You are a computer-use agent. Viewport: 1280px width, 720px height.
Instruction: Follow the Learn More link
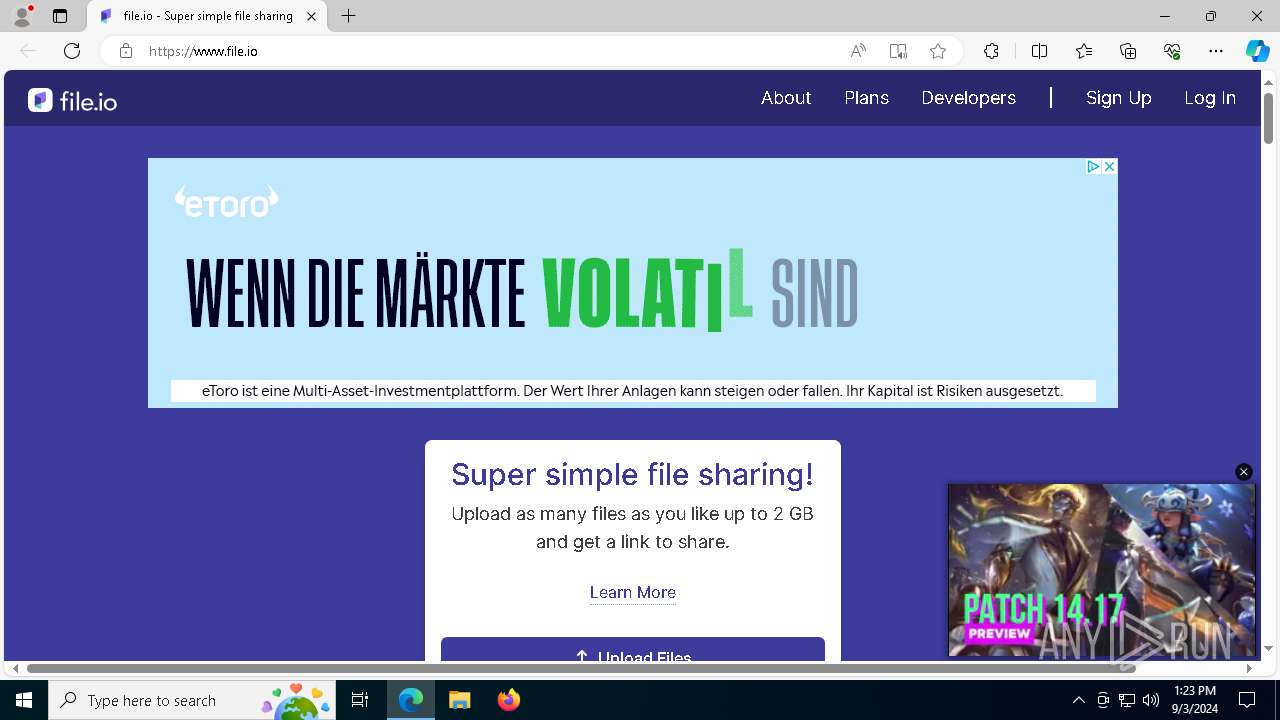pos(633,592)
